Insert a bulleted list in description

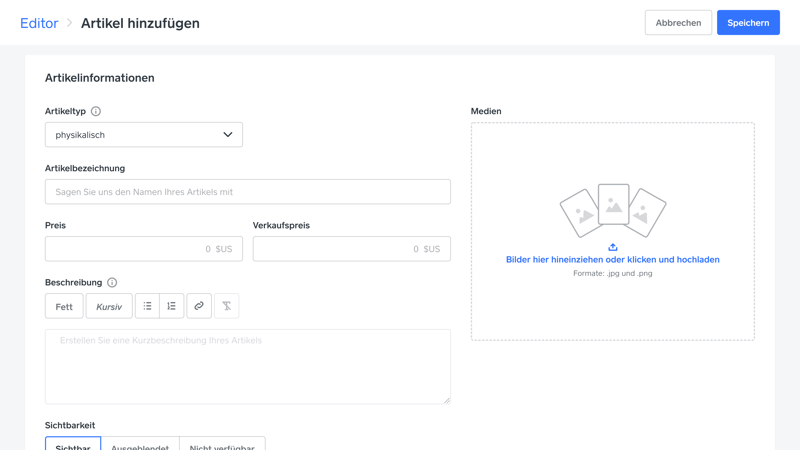[x=147, y=306]
